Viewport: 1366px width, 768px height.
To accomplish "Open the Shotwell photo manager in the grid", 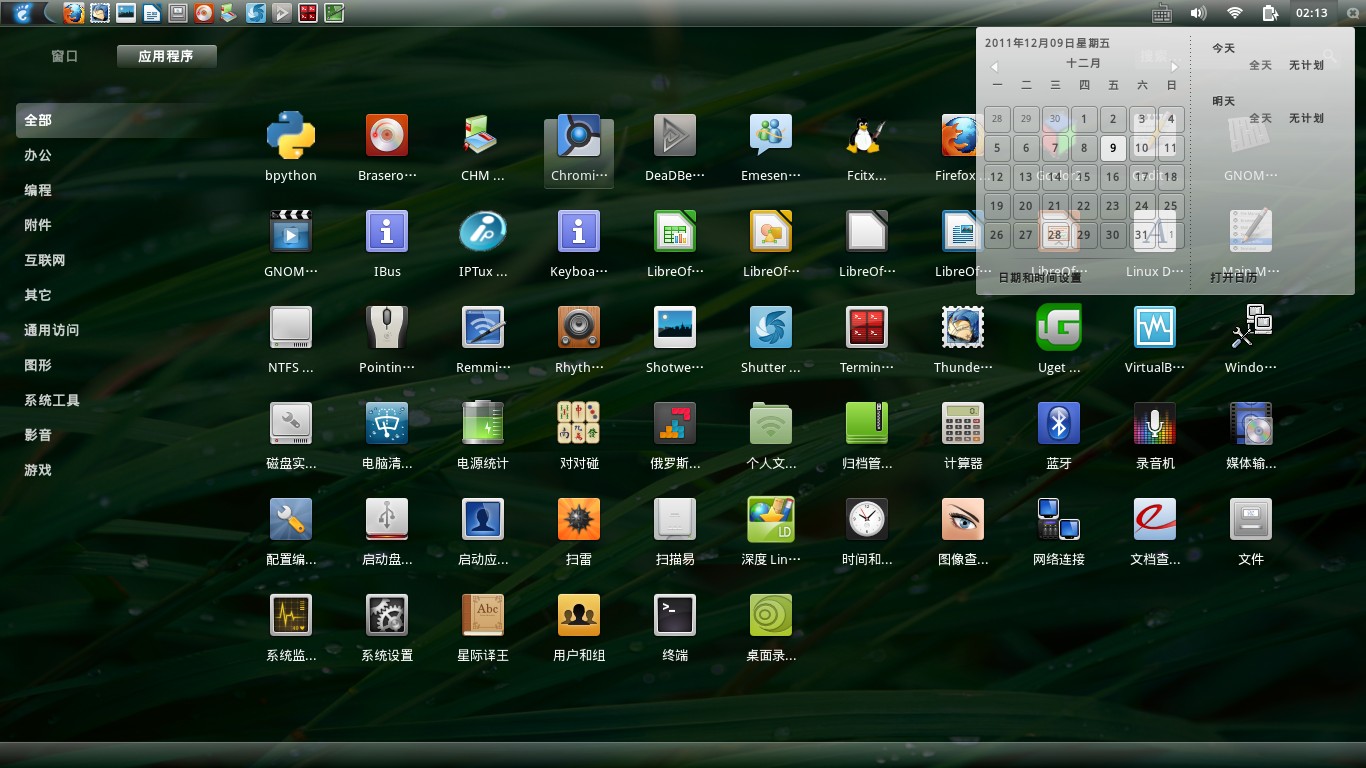I will click(x=675, y=327).
